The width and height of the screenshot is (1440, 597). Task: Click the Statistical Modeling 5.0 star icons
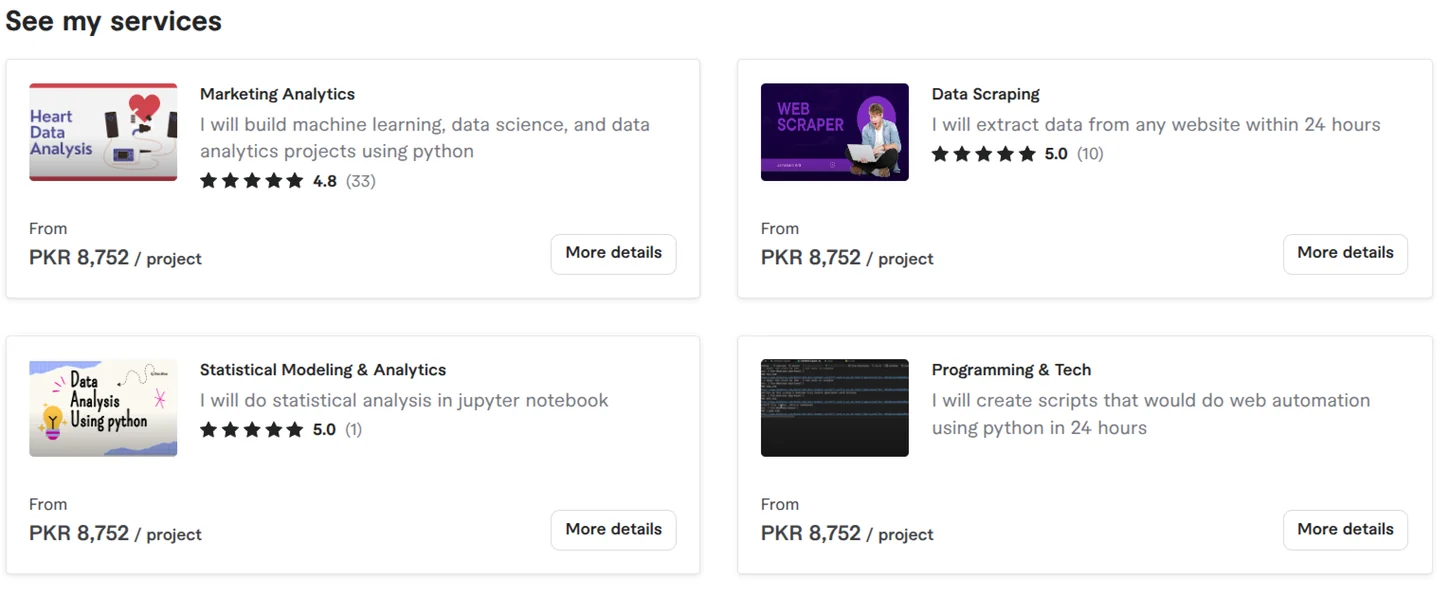251,430
